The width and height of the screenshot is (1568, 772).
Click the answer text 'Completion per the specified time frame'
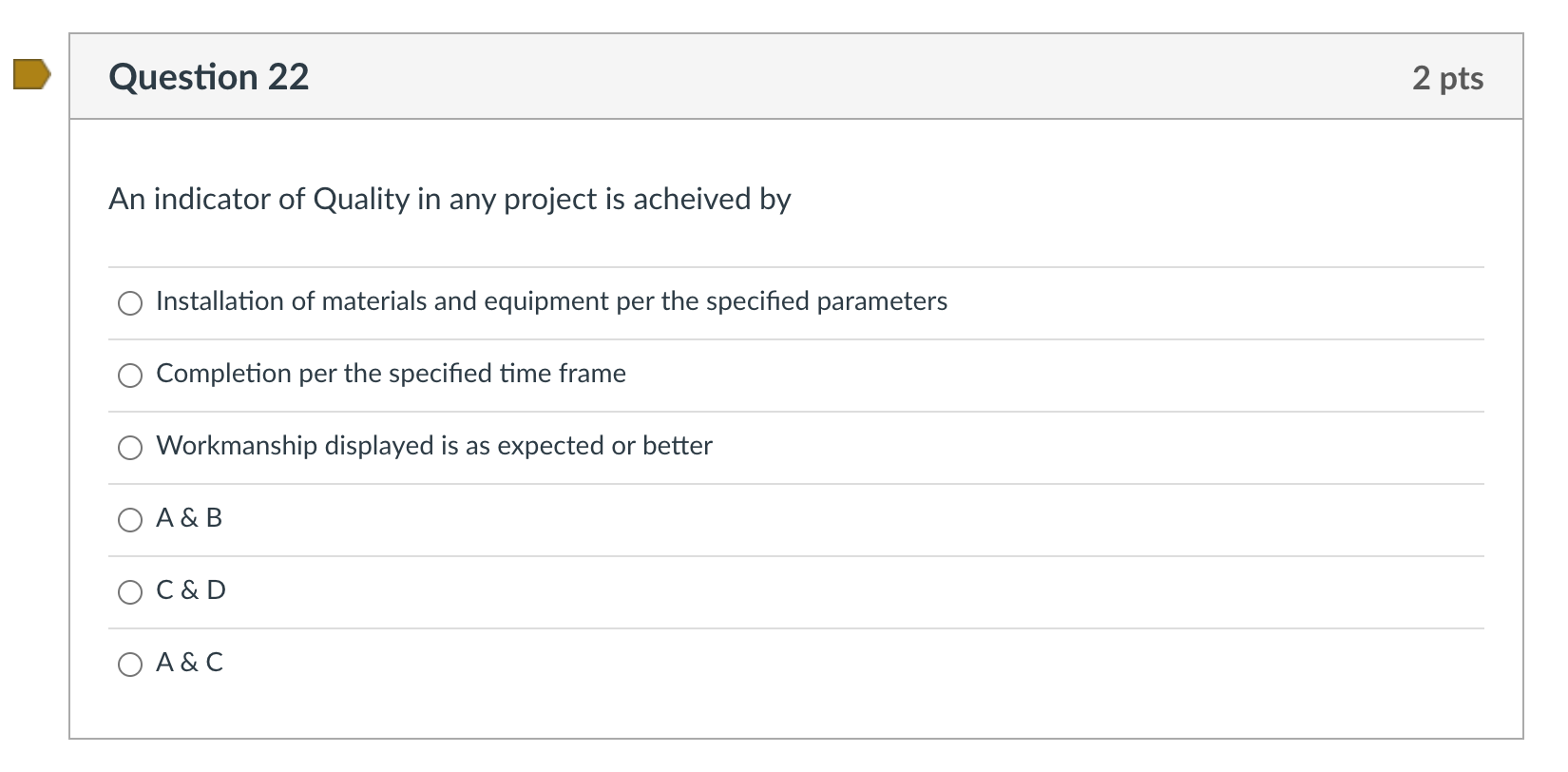(x=391, y=374)
